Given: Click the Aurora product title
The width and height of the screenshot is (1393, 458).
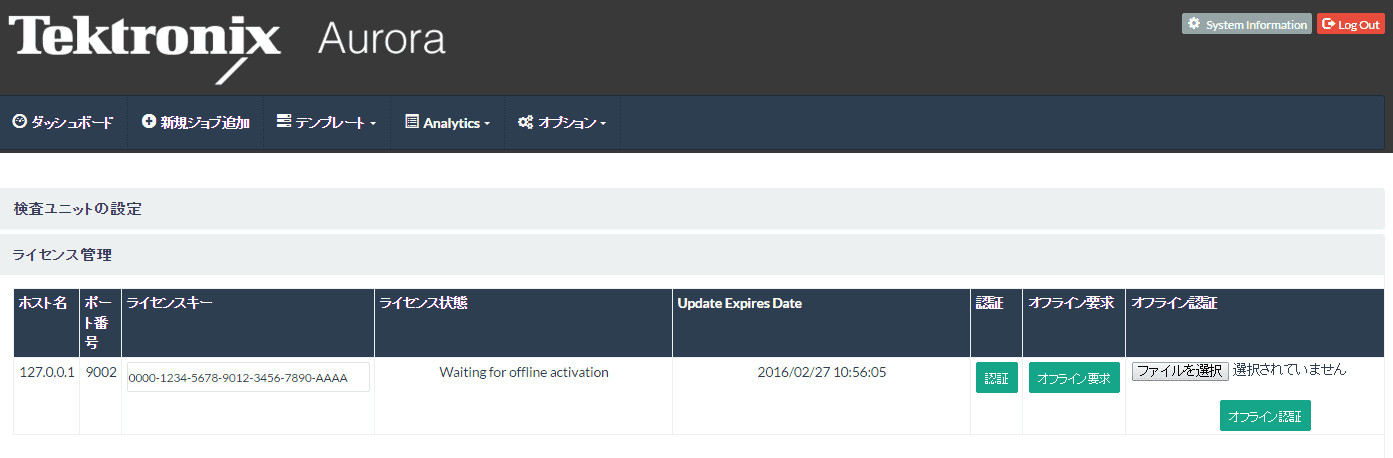Looking at the screenshot, I should click(382, 39).
